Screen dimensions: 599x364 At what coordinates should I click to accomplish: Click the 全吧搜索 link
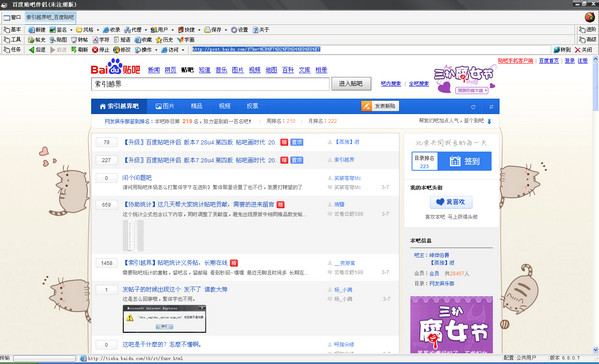[x=419, y=84]
